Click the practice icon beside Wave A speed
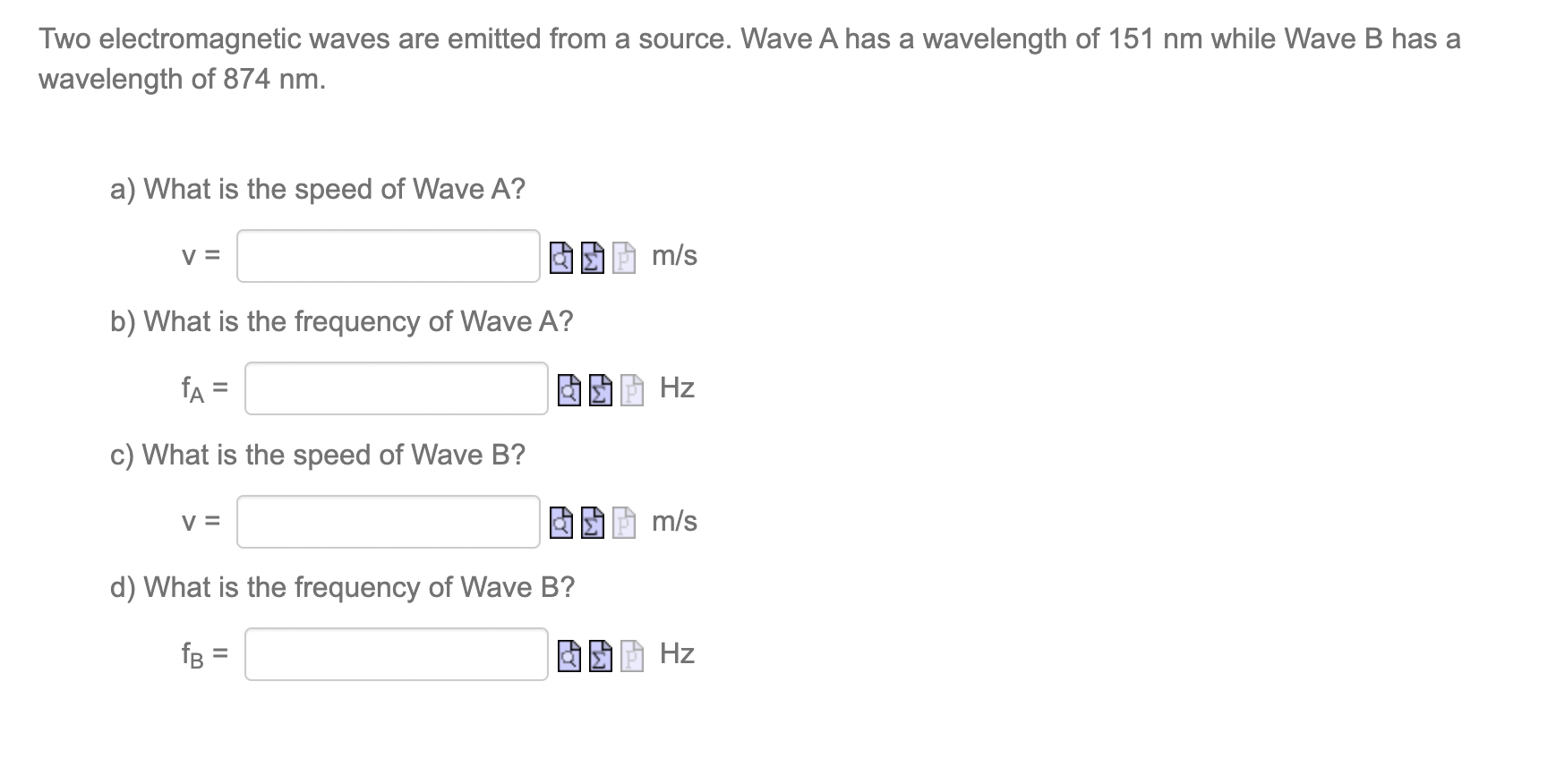This screenshot has height=784, width=1556. pyautogui.click(x=623, y=259)
